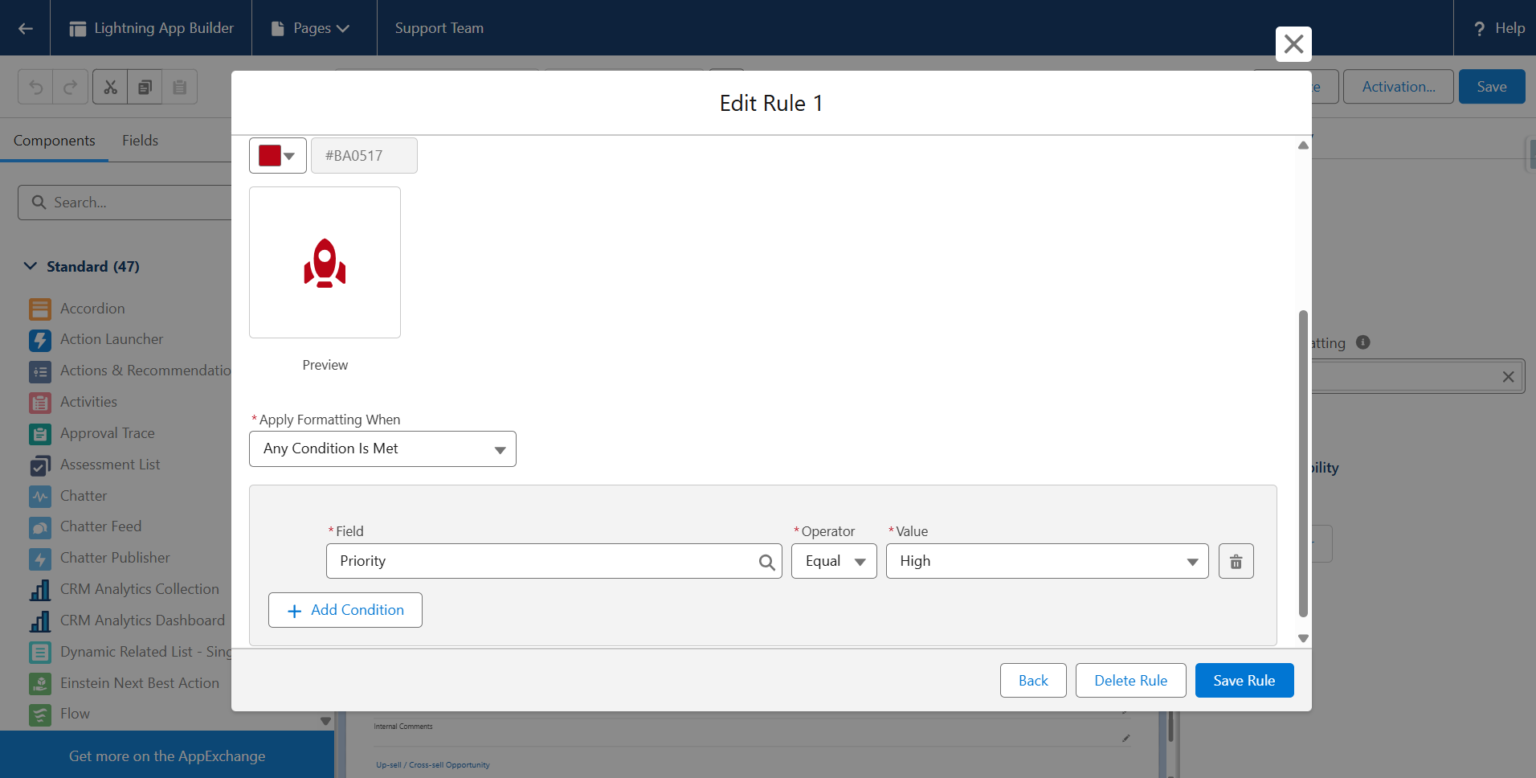Select the Flow component icon
The image size is (1536, 778).
(x=40, y=714)
